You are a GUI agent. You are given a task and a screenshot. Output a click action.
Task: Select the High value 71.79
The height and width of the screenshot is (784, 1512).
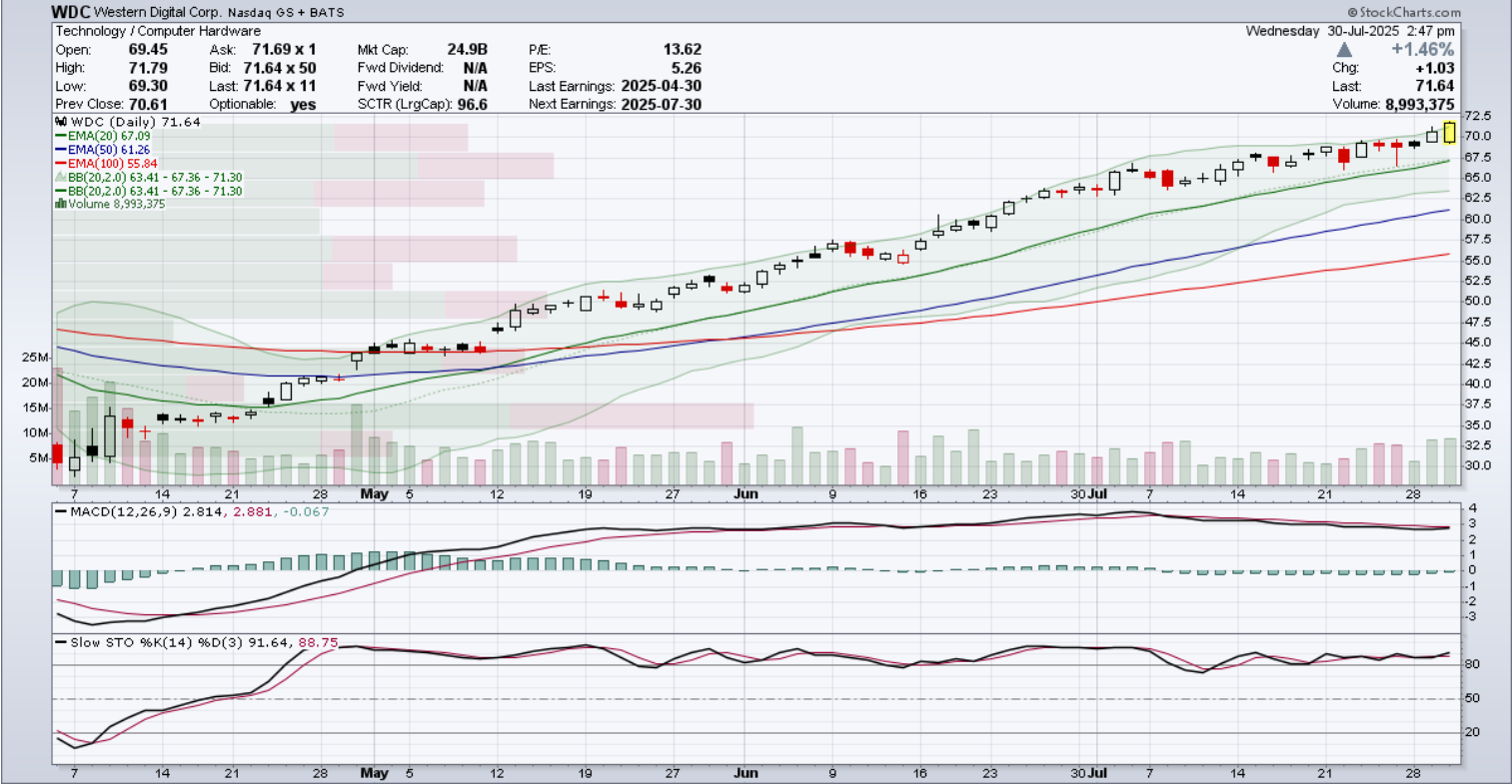pyautogui.click(x=148, y=68)
